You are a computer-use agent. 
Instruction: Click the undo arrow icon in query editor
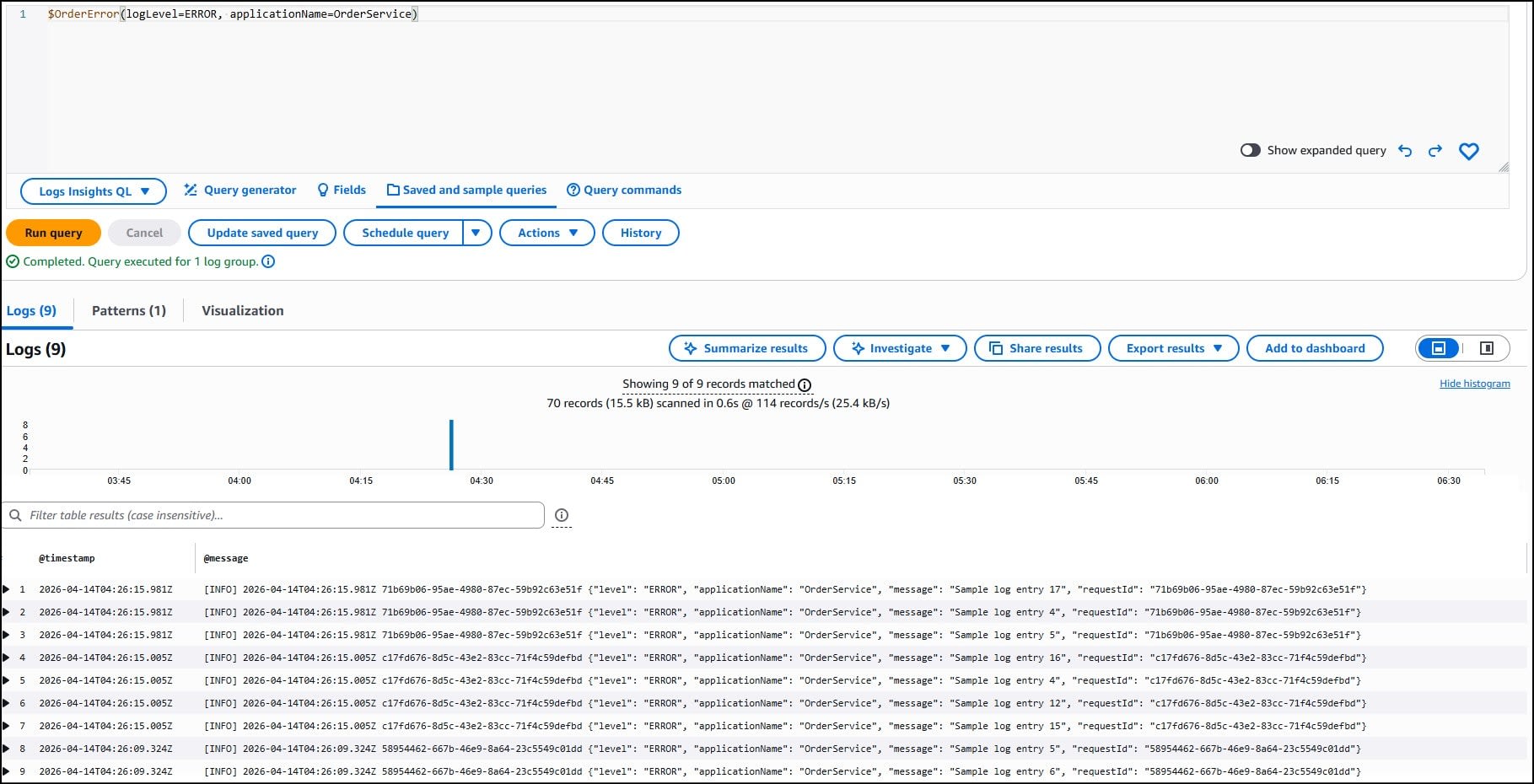point(1405,151)
